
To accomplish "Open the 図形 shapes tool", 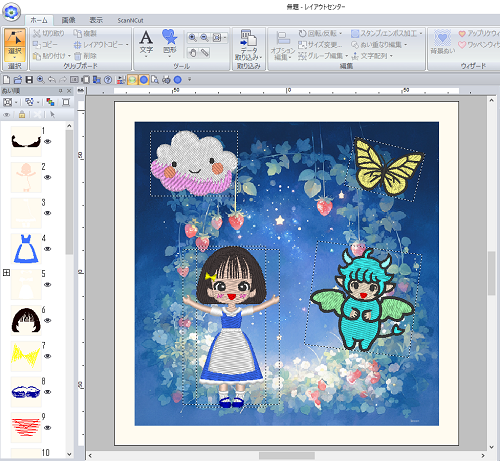I will pyautogui.click(x=169, y=43).
